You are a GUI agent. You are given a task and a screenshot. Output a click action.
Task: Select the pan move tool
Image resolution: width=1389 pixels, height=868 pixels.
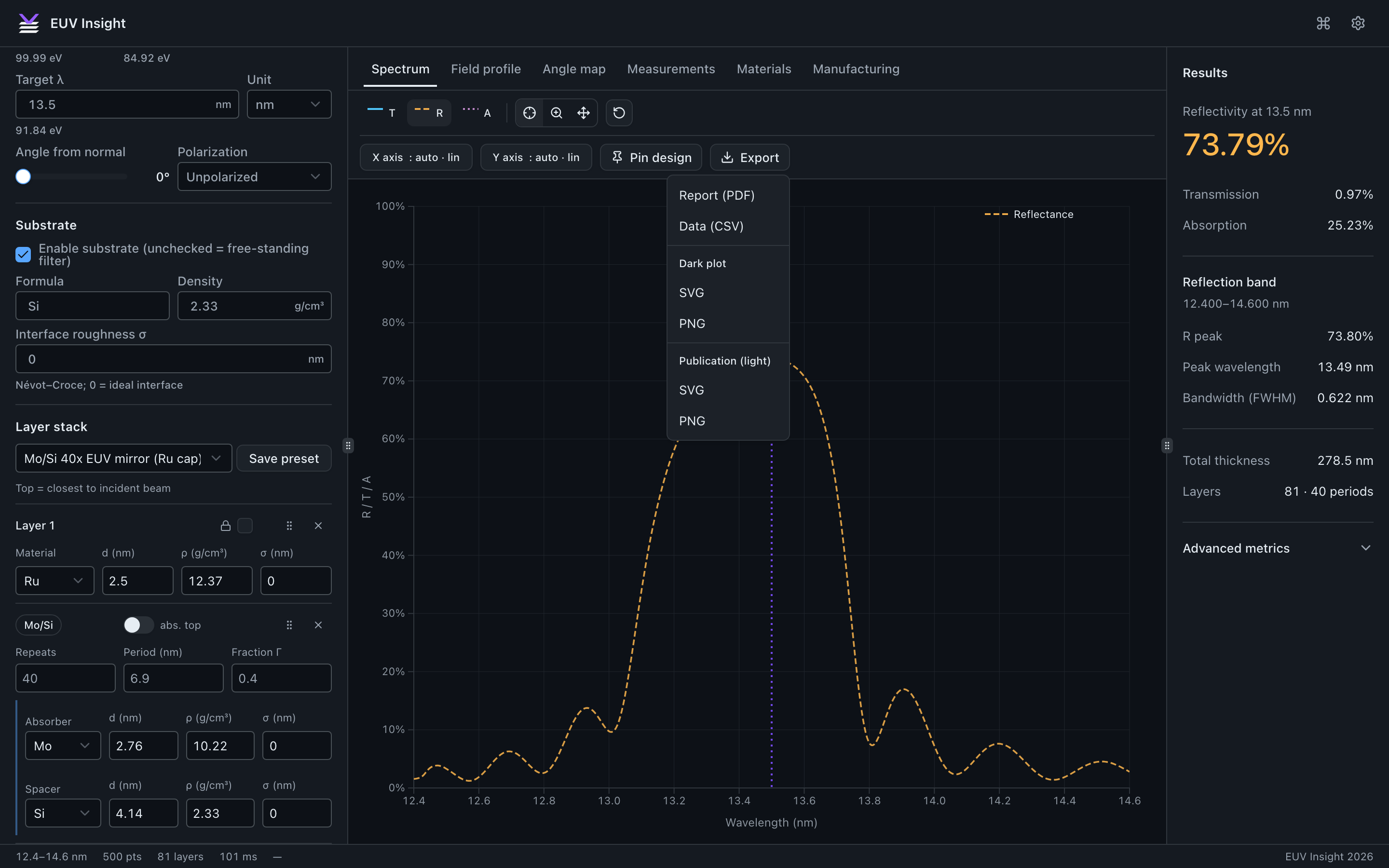pyautogui.click(x=583, y=112)
